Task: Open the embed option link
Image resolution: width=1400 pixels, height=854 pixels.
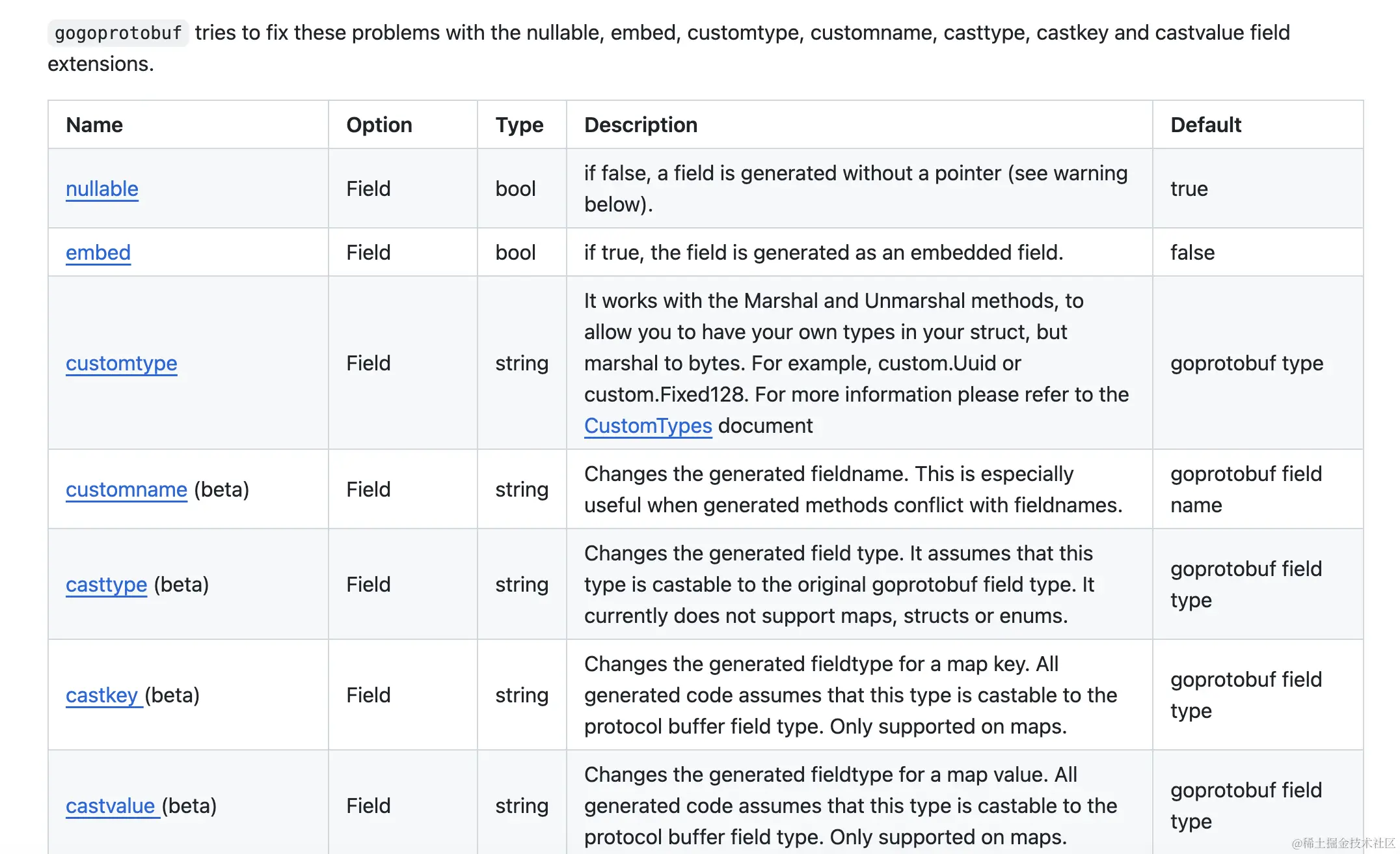Action: (x=98, y=253)
